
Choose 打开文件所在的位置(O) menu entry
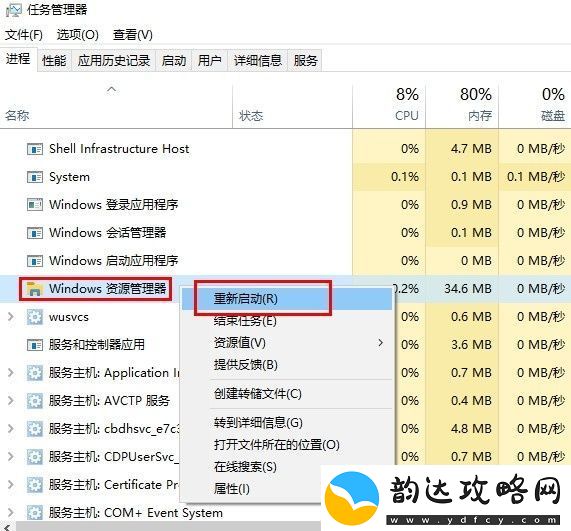tap(287, 445)
